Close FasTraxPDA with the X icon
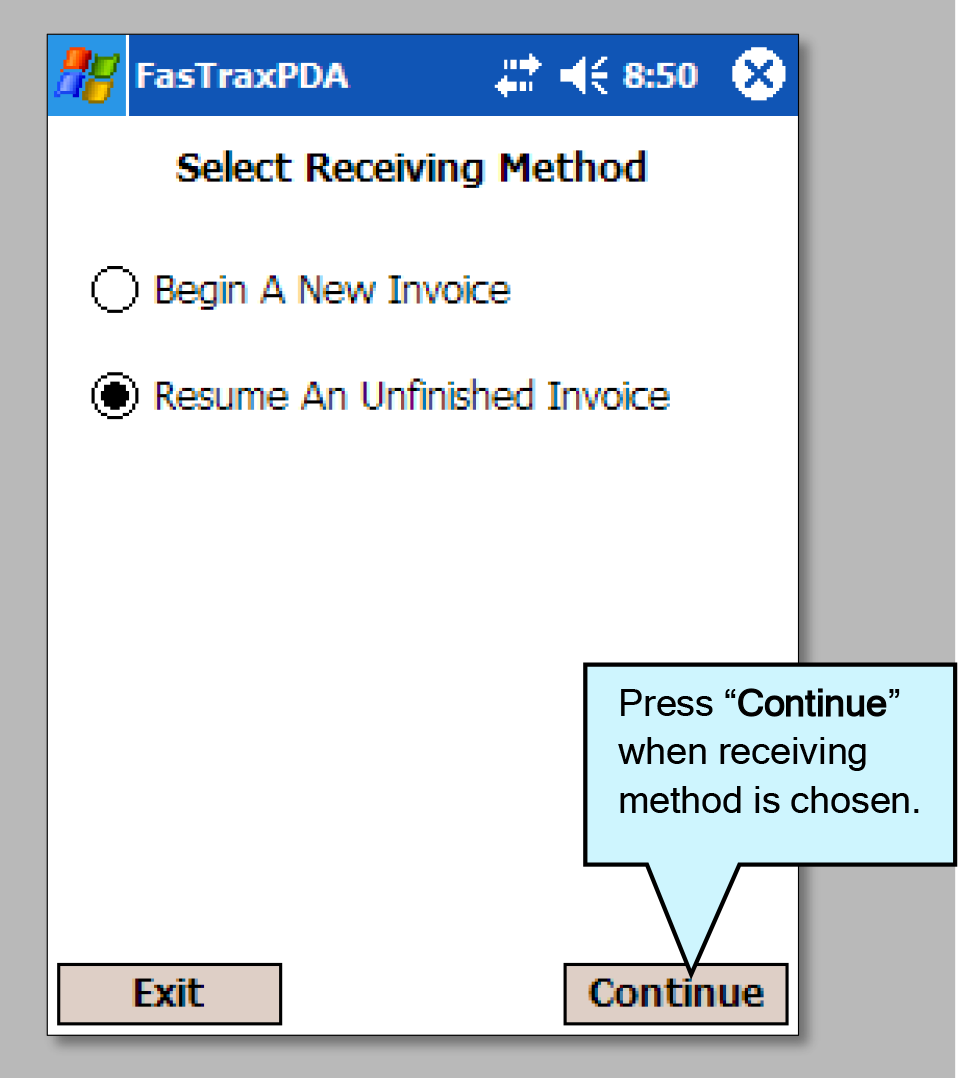 tap(758, 74)
